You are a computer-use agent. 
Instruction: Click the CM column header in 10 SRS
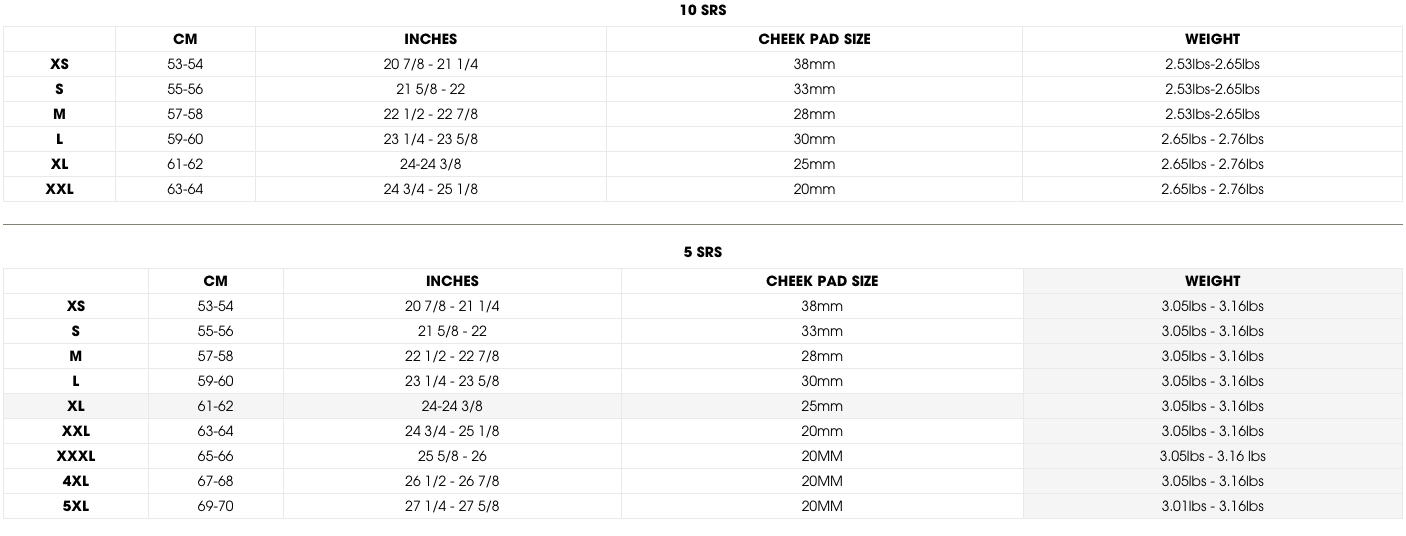pyautogui.click(x=185, y=39)
